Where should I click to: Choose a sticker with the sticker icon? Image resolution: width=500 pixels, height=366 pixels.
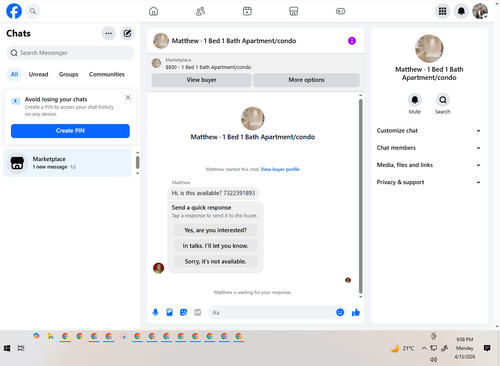(x=183, y=312)
